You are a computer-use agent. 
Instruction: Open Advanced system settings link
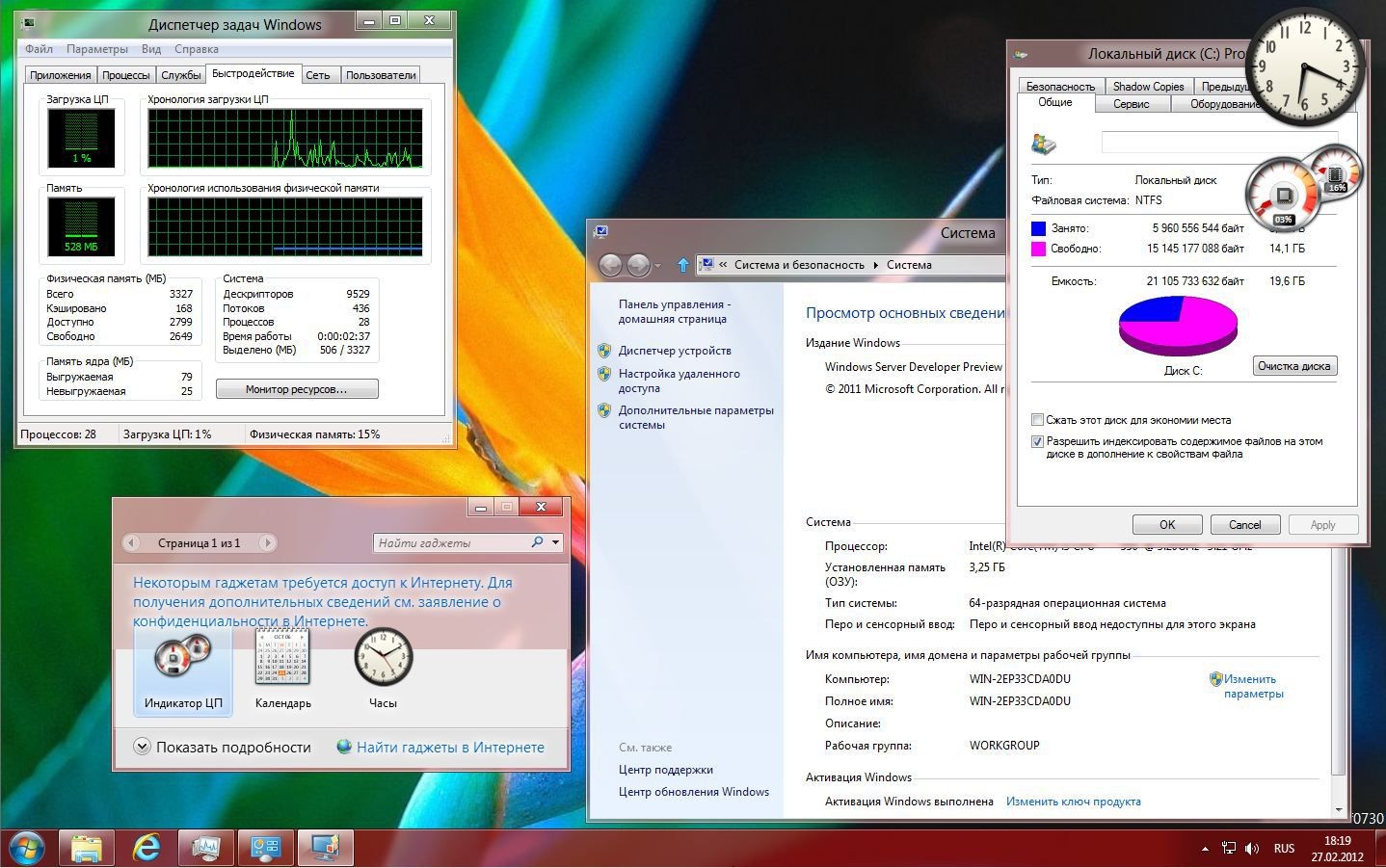click(x=696, y=417)
